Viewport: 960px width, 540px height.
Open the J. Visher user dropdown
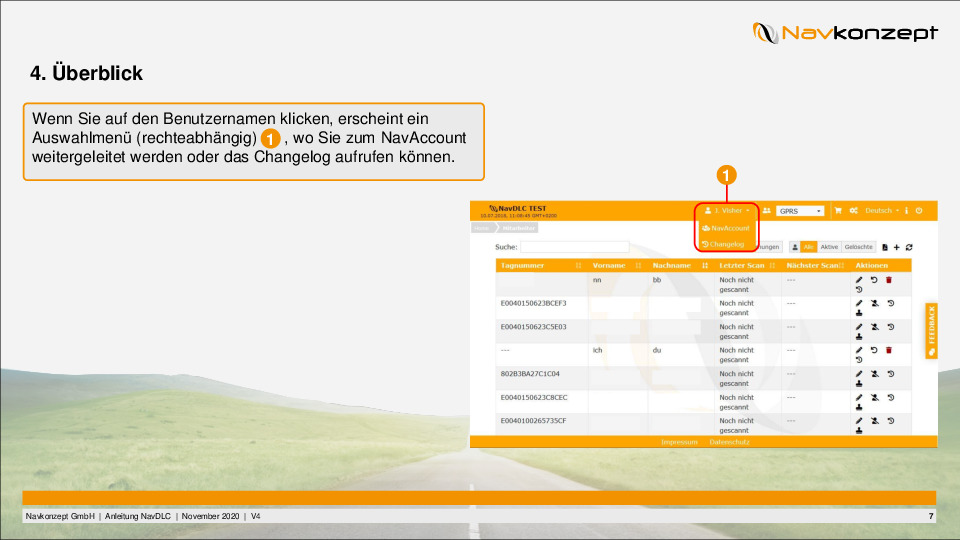(x=727, y=211)
